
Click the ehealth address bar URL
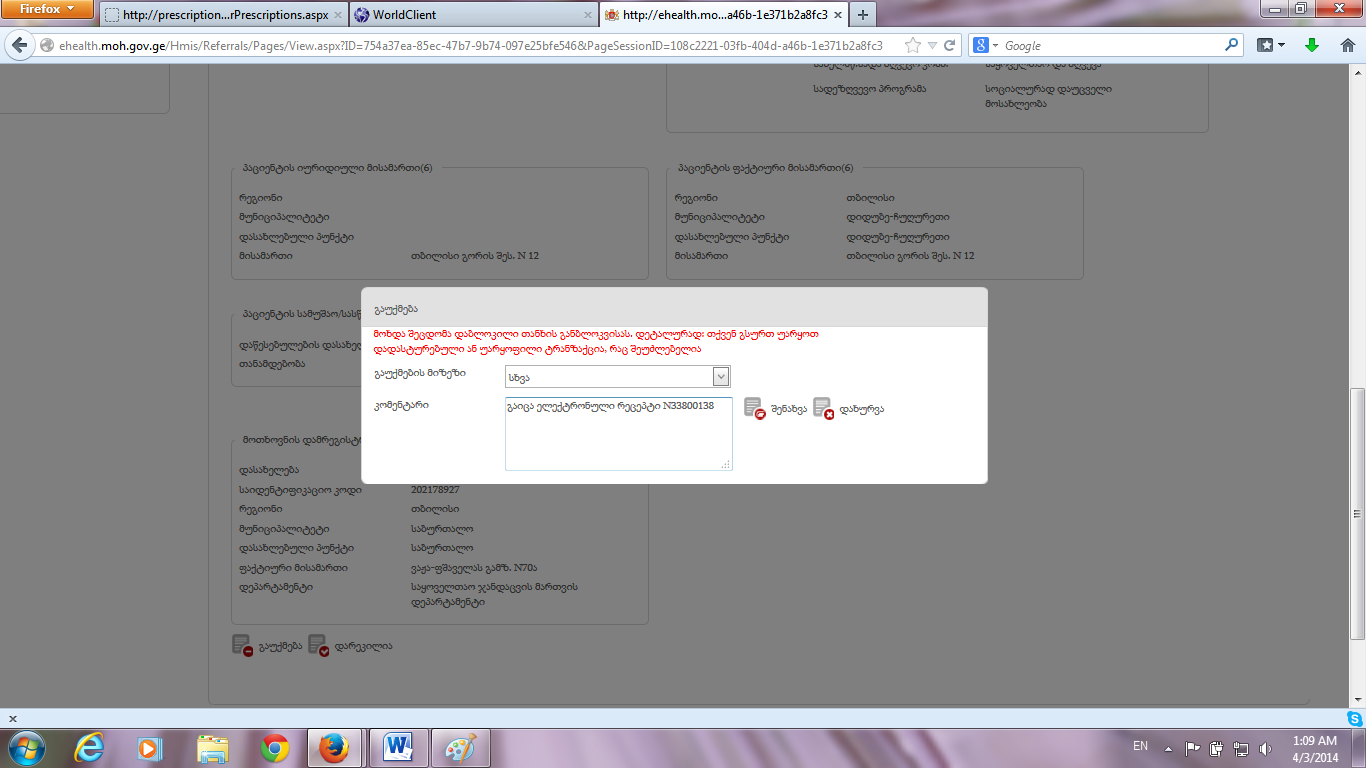(470, 46)
